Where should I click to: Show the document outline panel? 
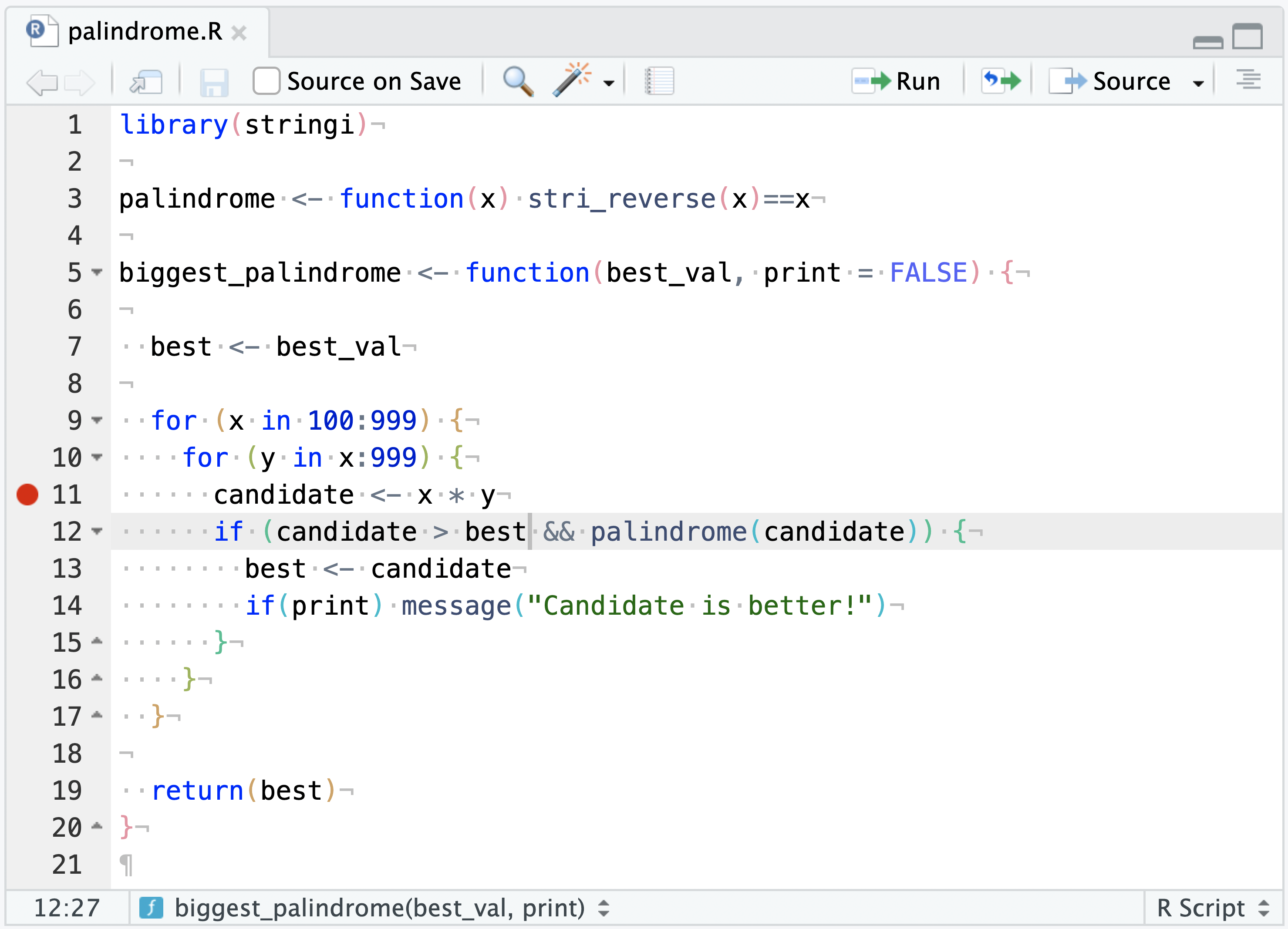pyautogui.click(x=1249, y=81)
